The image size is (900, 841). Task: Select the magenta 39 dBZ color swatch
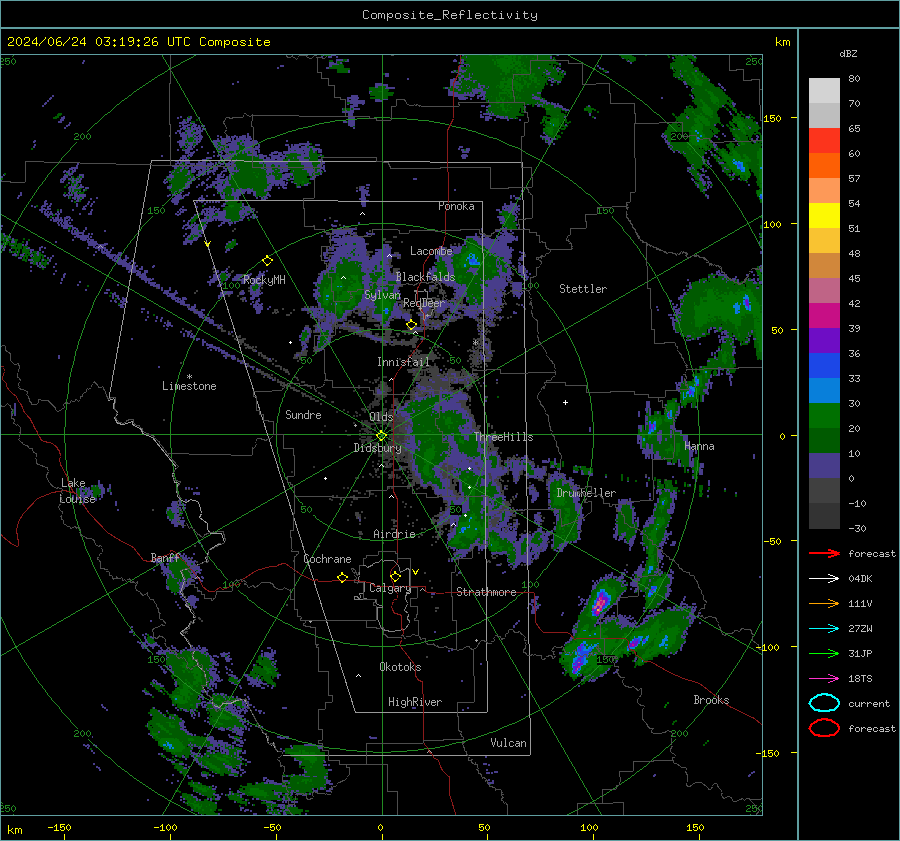pos(824,316)
